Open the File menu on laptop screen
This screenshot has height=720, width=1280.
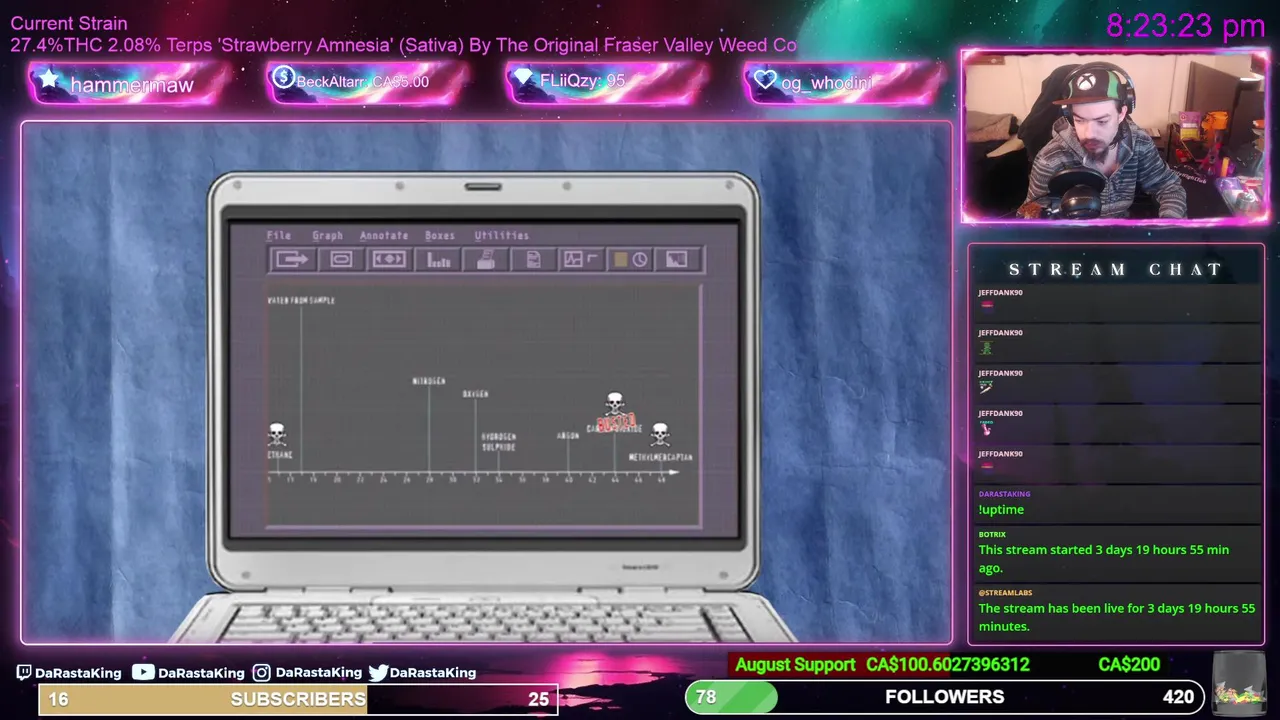click(278, 236)
